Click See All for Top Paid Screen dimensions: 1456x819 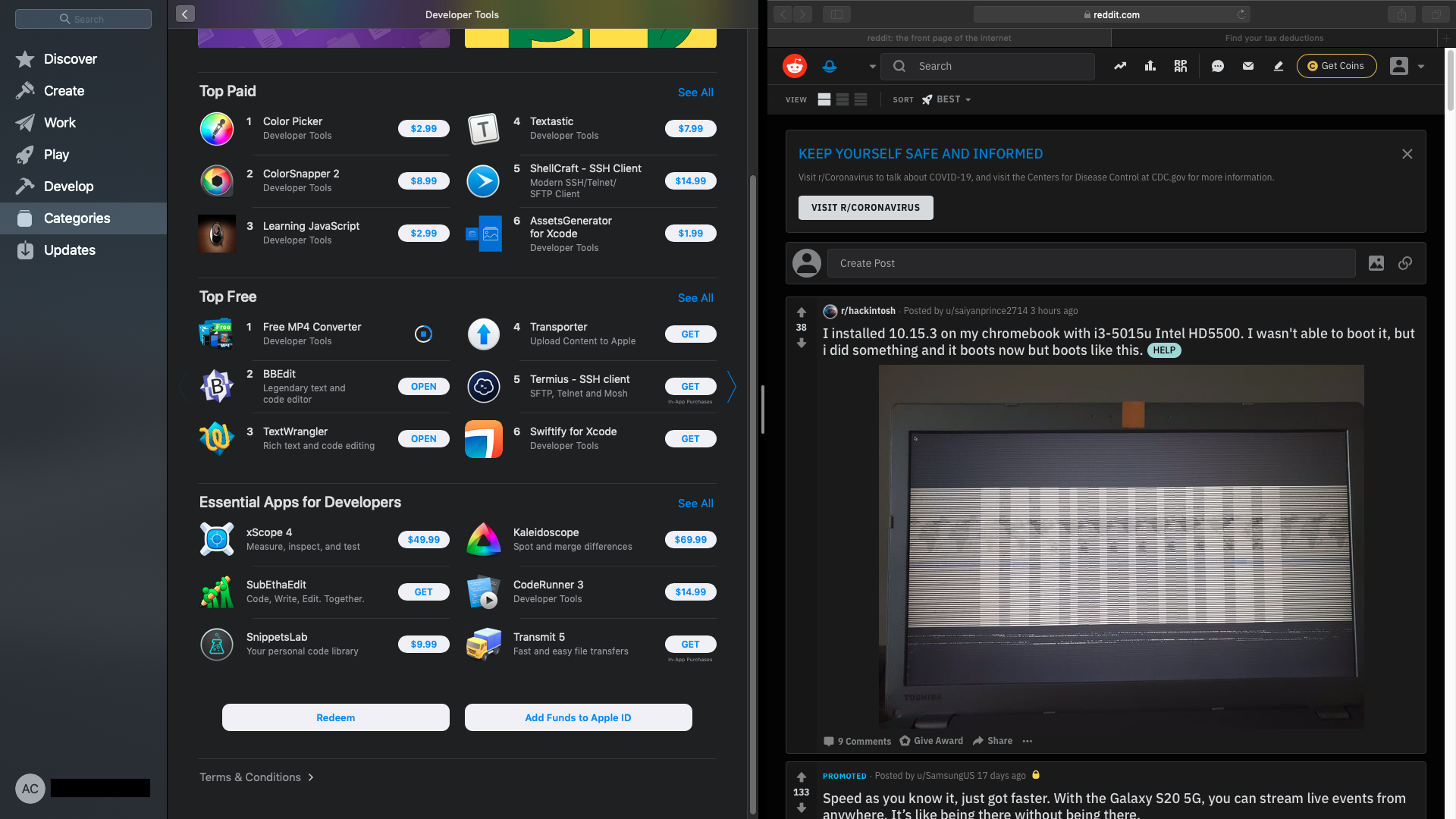pyautogui.click(x=695, y=93)
